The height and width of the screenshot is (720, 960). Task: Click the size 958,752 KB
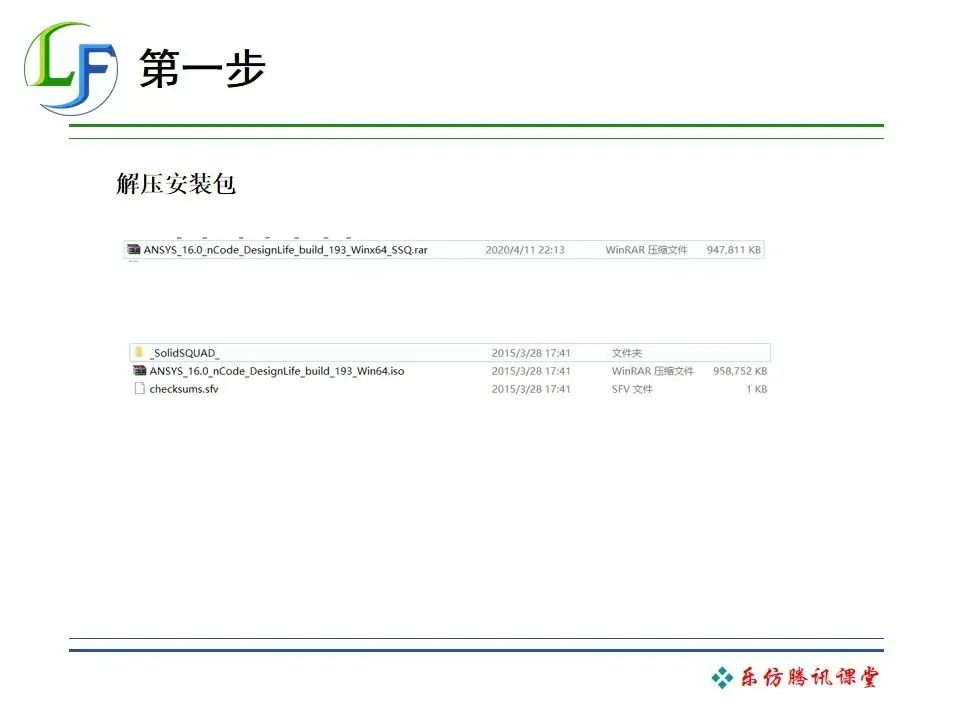[740, 371]
